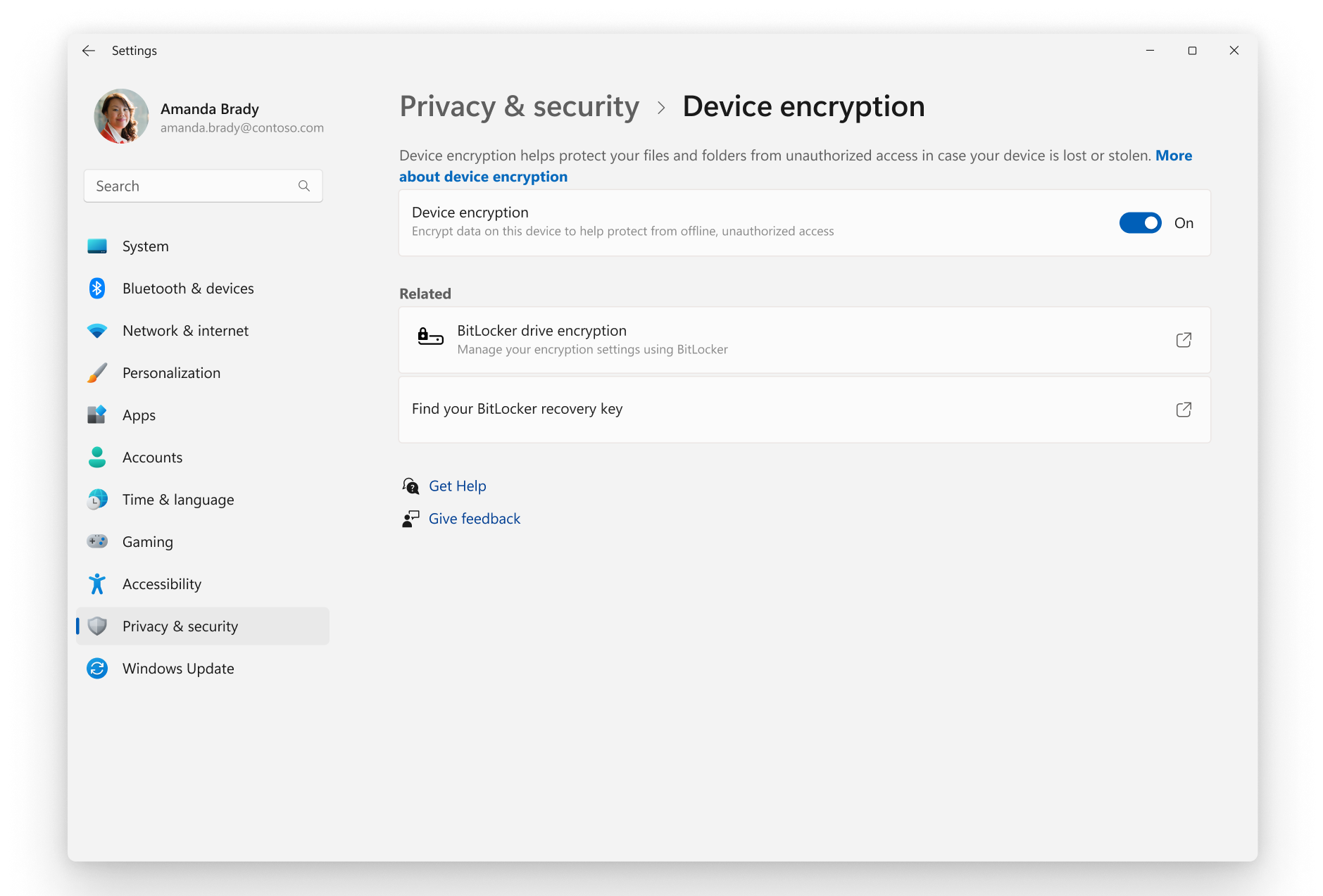The image size is (1323, 896).
Task: Click the Privacy & security shield icon
Action: pyautogui.click(x=97, y=626)
